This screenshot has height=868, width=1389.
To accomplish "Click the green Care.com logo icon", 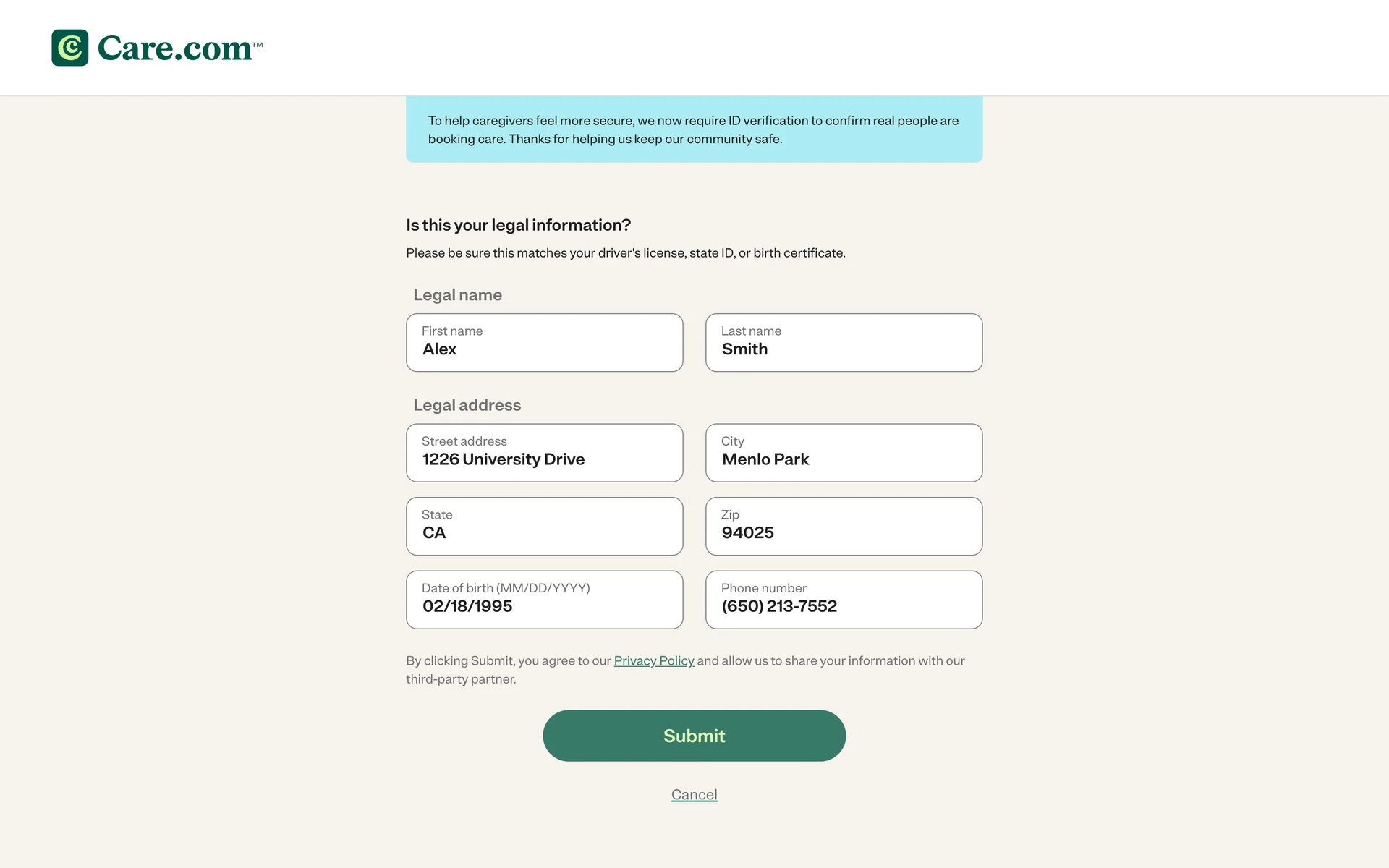I will pos(70,48).
